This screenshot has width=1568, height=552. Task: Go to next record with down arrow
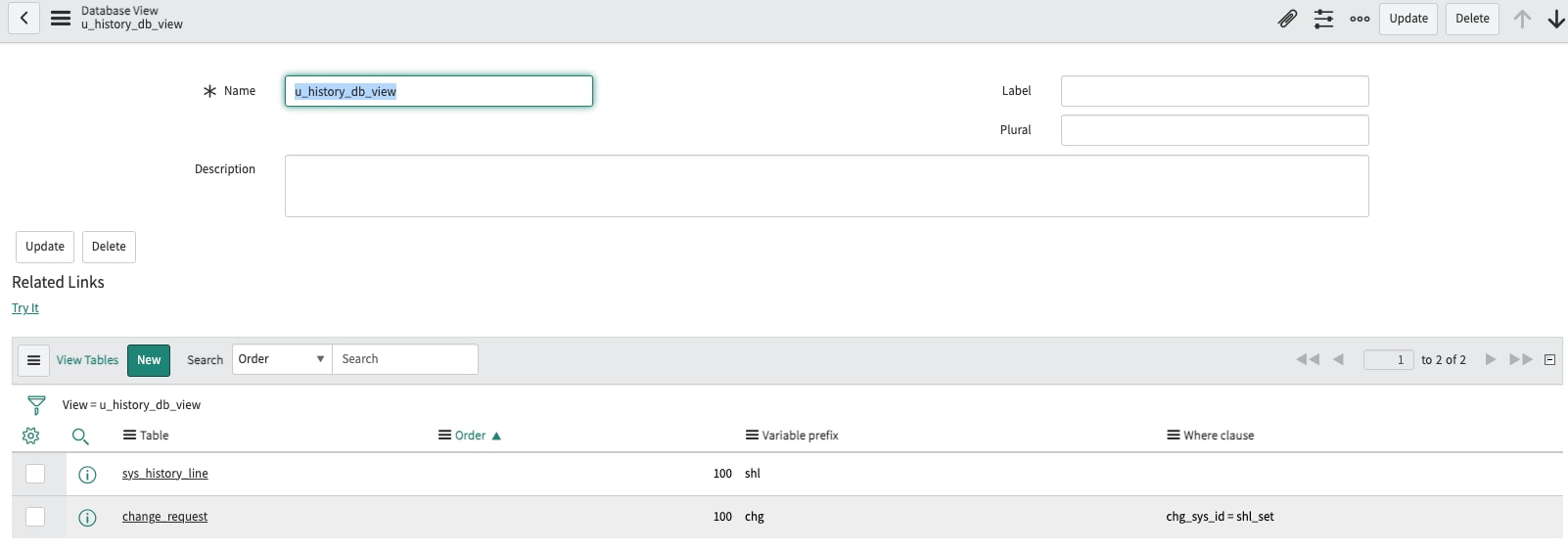(x=1556, y=19)
